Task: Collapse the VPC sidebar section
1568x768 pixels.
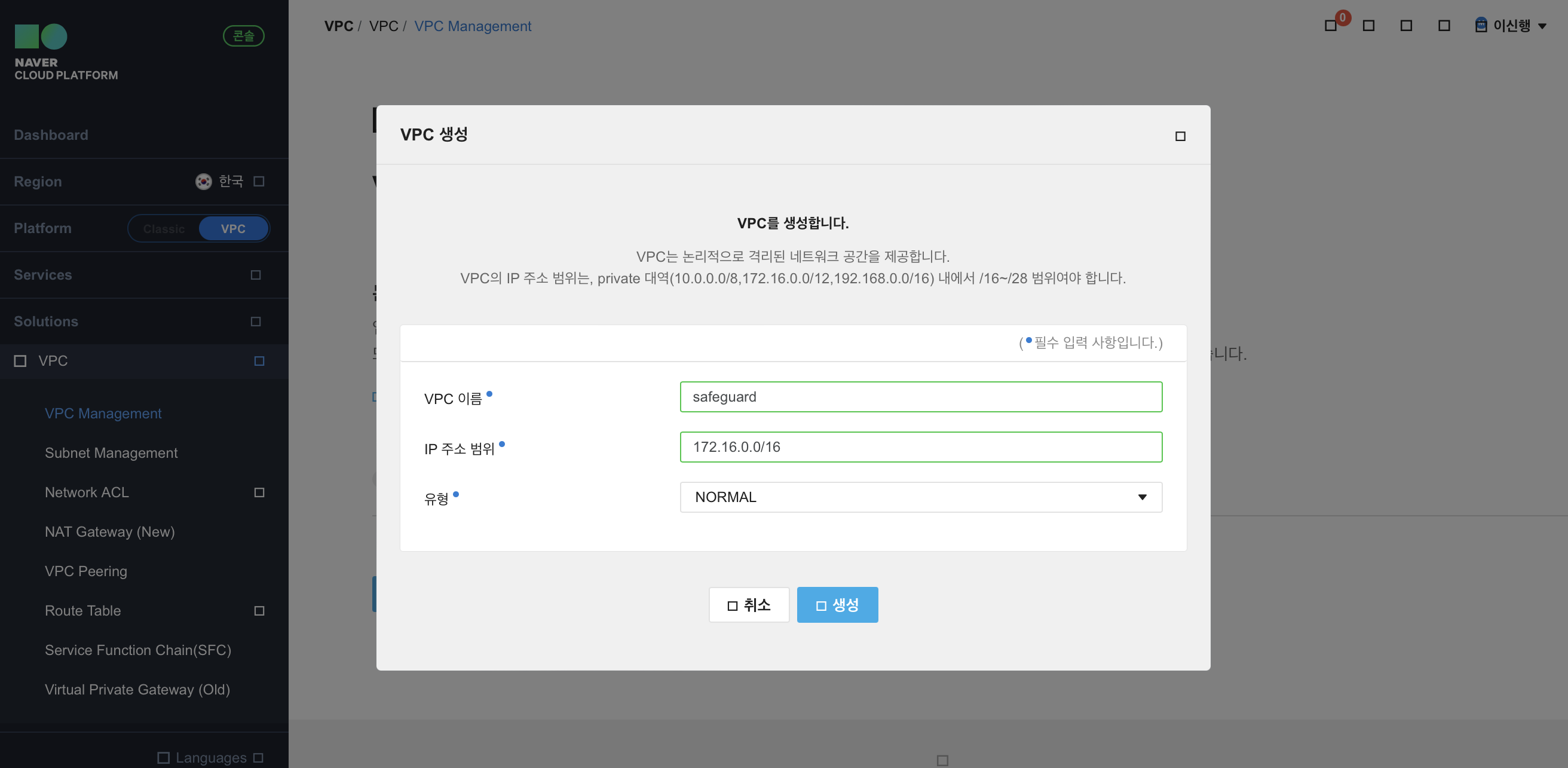Action: pyautogui.click(x=259, y=361)
